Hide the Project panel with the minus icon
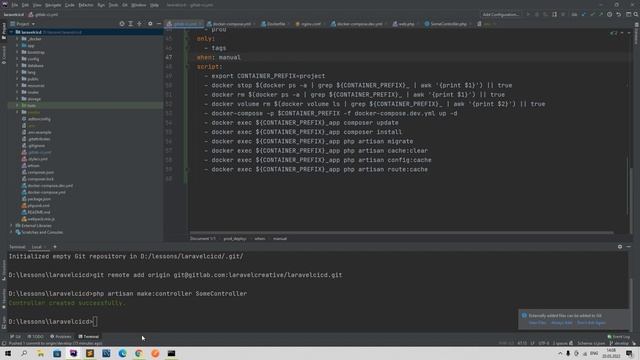The width and height of the screenshot is (640, 360). pos(159,24)
